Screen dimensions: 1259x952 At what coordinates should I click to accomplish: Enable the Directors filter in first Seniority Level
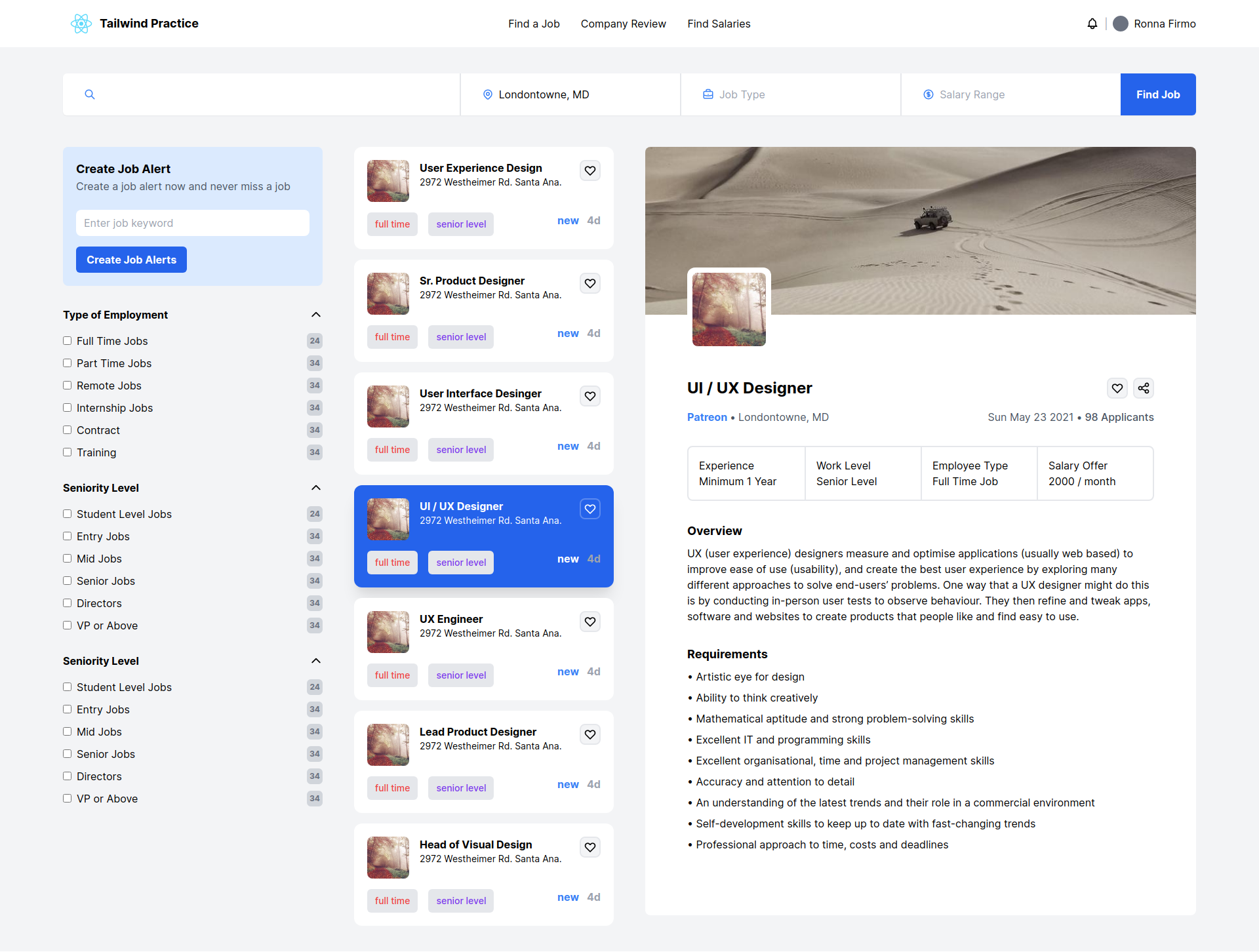[67, 603]
